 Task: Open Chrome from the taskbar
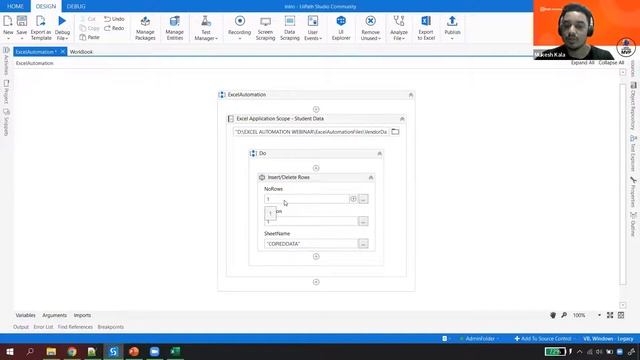pyautogui.click(x=72, y=351)
